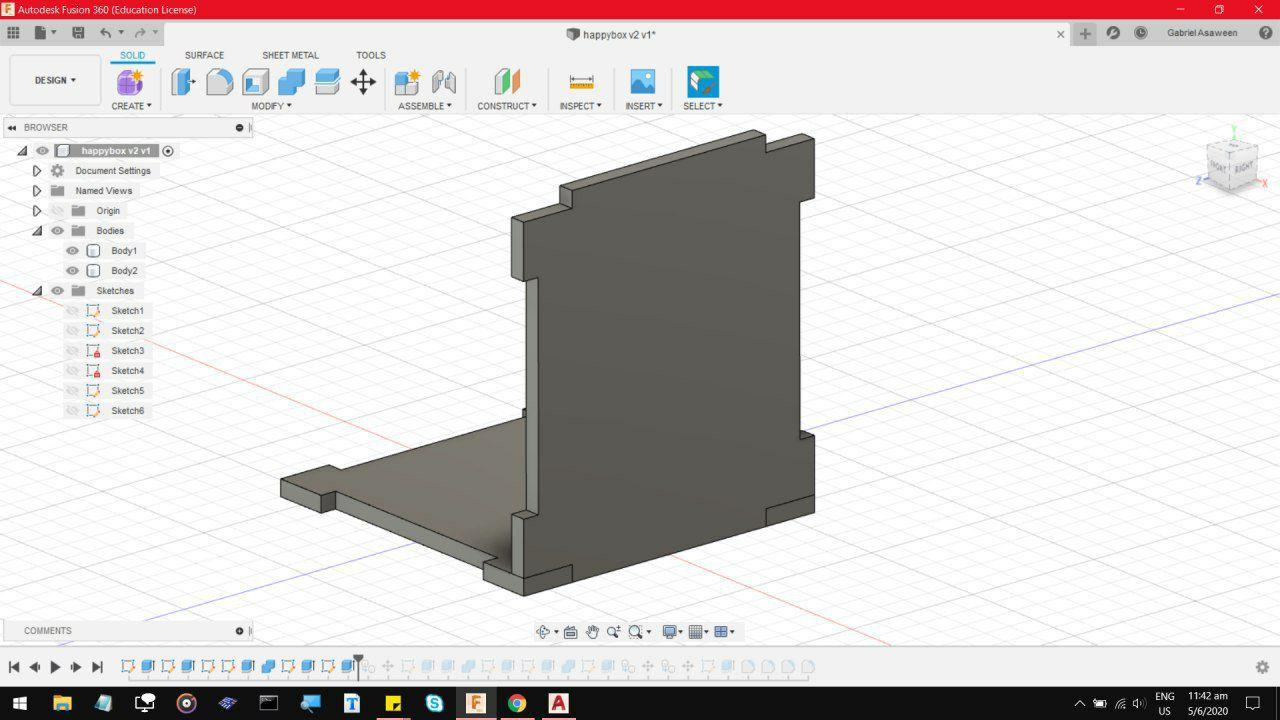Select the Pan hand tool

click(x=592, y=632)
